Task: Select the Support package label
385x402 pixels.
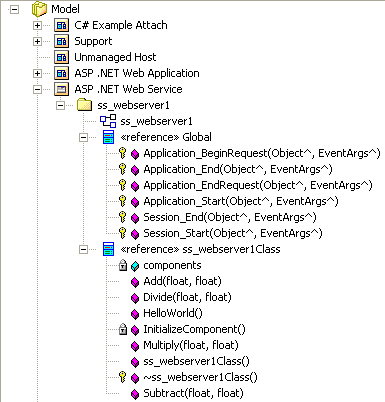Action: [93, 42]
